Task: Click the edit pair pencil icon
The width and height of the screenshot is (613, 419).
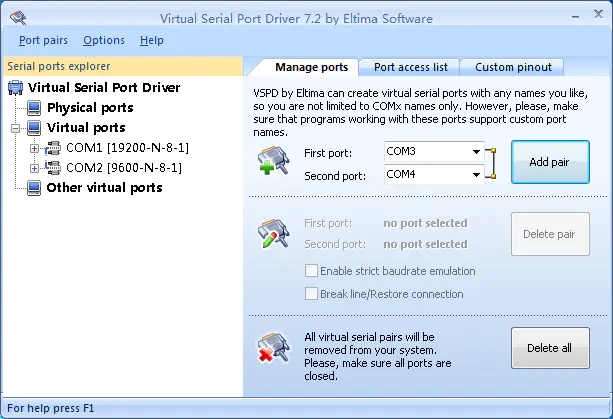Action: point(273,233)
